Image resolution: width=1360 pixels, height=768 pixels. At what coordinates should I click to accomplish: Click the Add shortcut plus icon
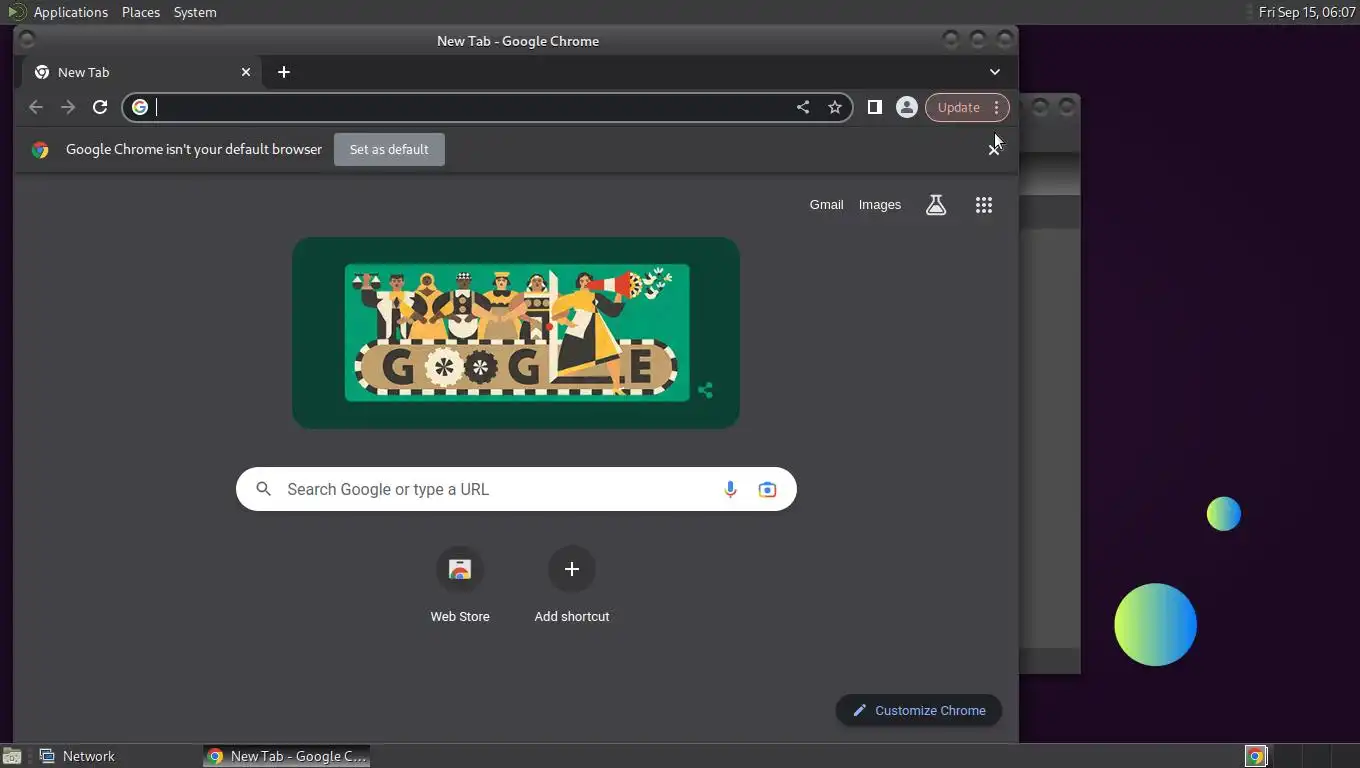click(x=572, y=569)
